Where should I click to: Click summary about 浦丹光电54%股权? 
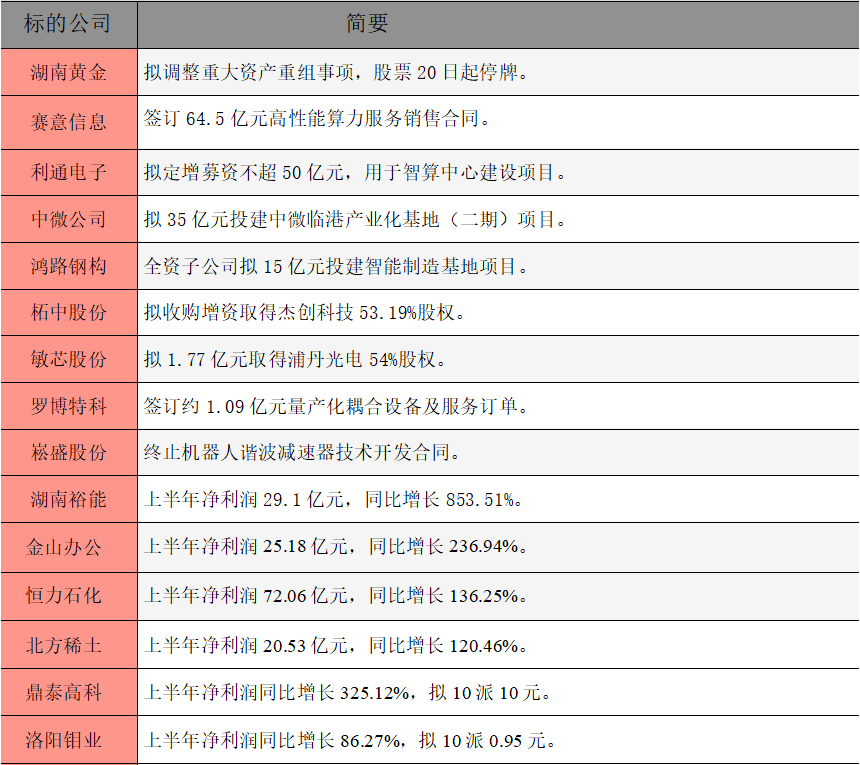point(498,360)
